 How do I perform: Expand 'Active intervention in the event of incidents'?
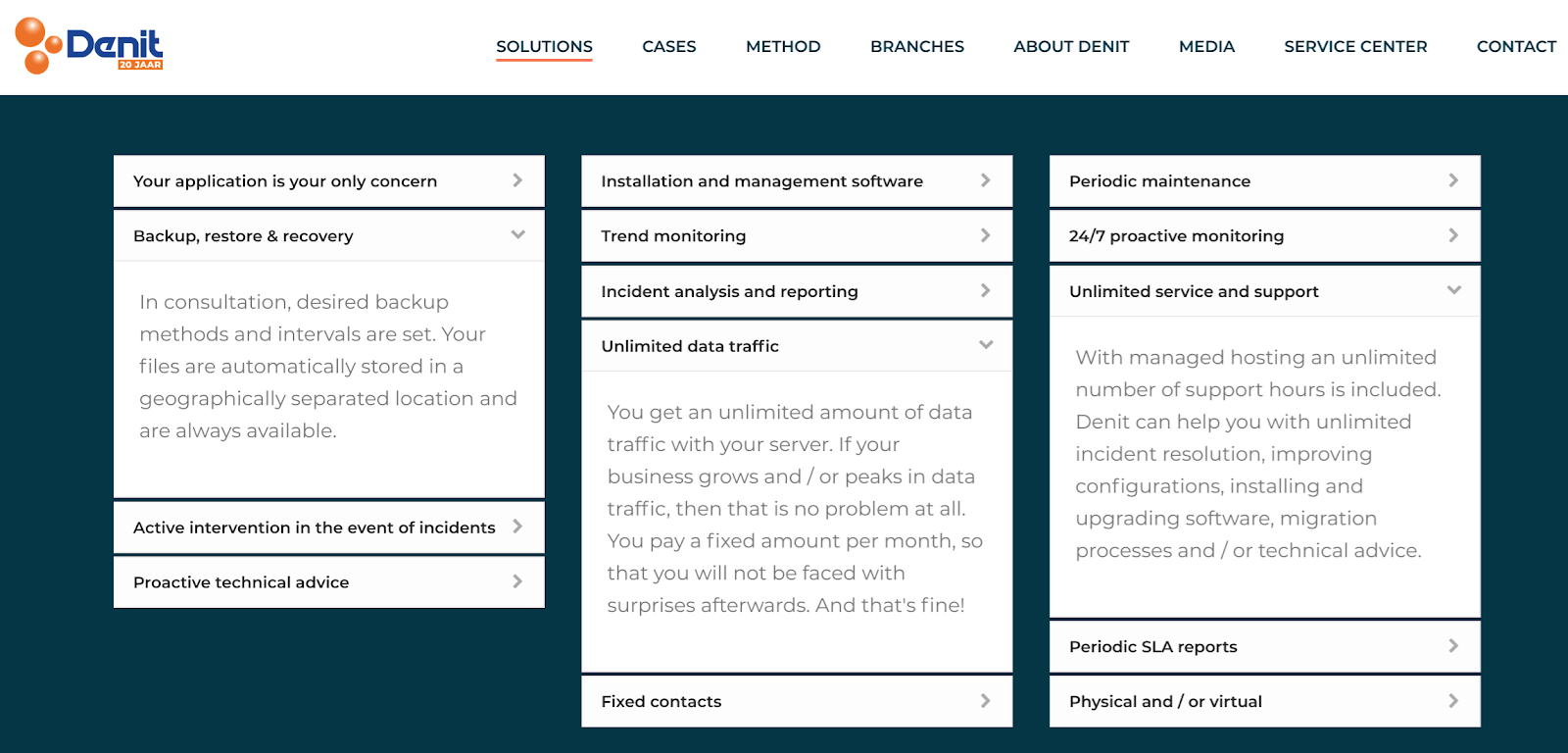click(x=329, y=527)
